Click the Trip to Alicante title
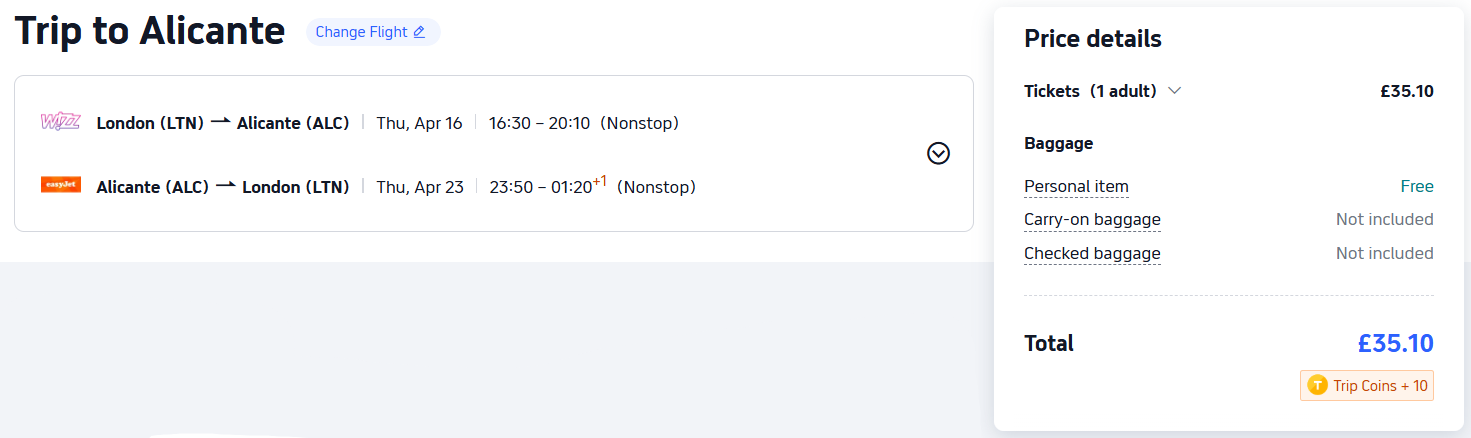 150,32
